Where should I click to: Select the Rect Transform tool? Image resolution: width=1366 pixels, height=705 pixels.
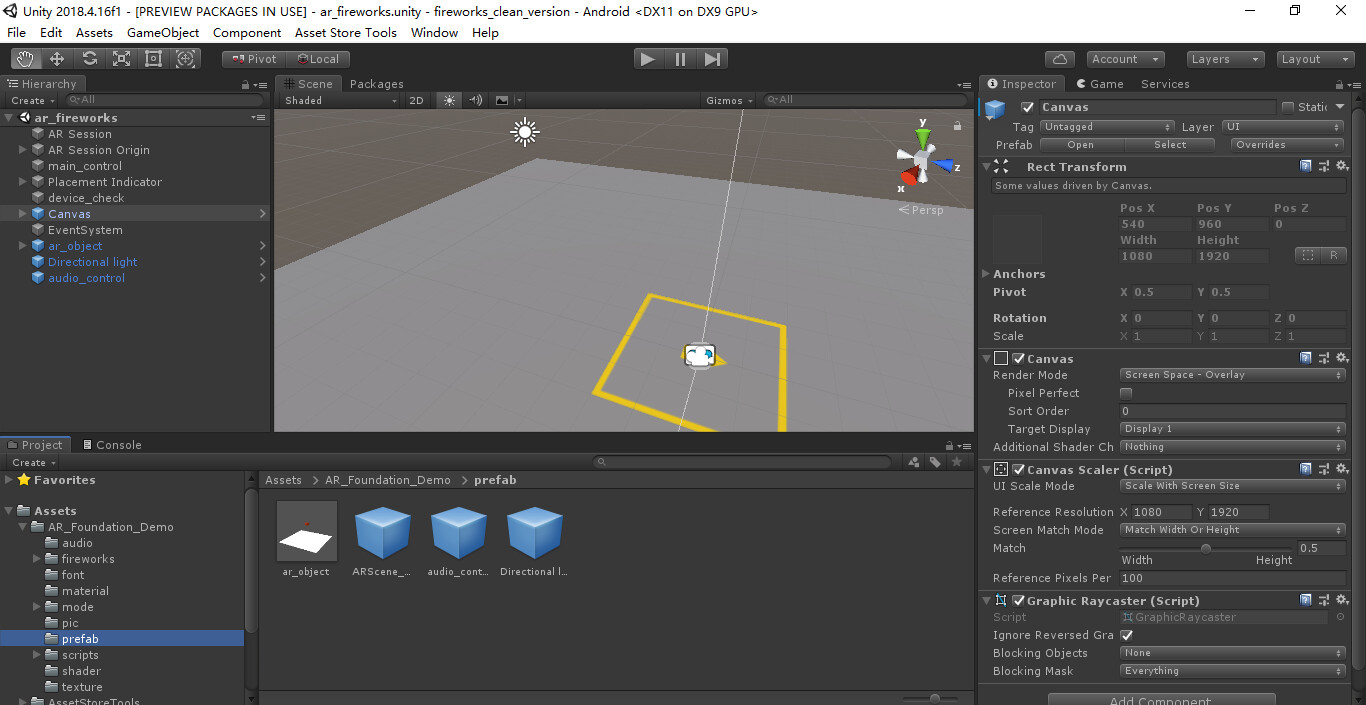click(x=153, y=59)
